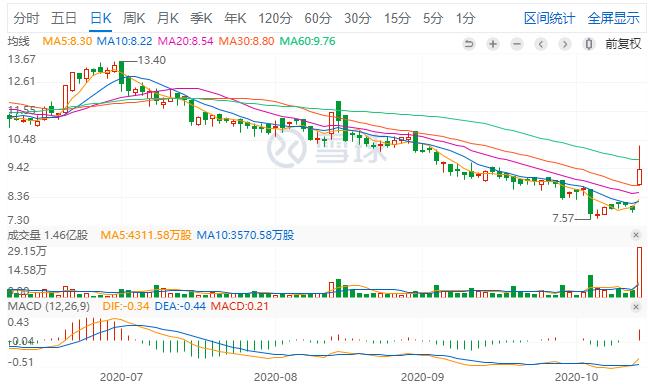The width and height of the screenshot is (648, 390).
Task: Select the 日K tab
Action: [x=100, y=18]
